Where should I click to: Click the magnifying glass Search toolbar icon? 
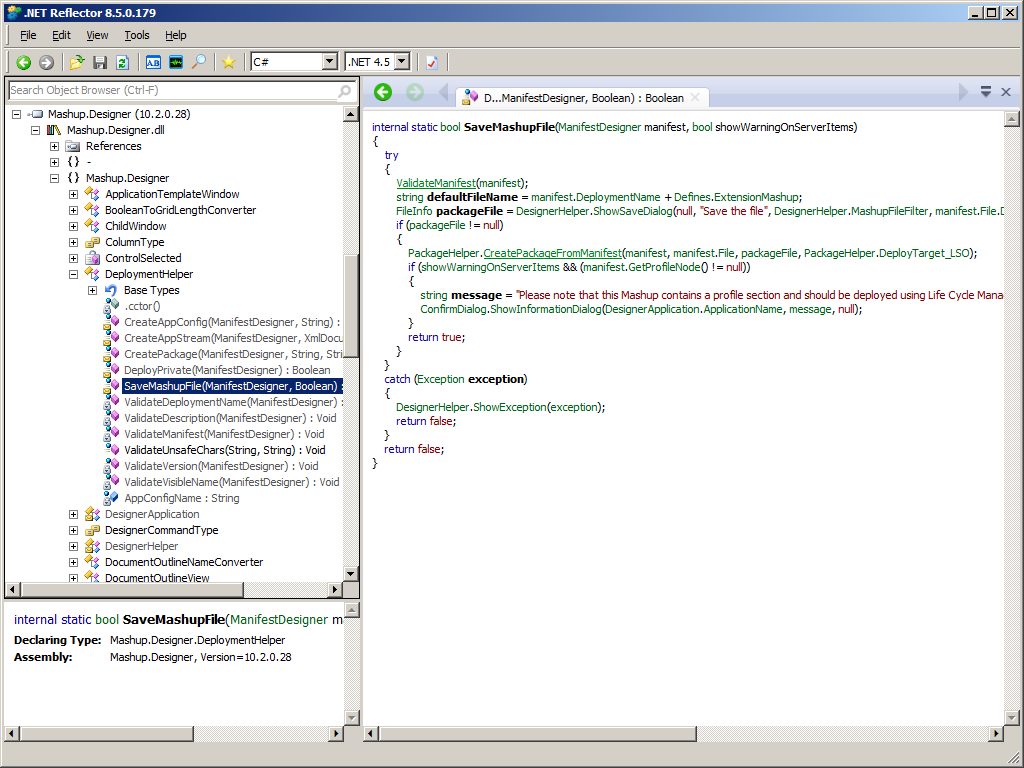tap(199, 62)
